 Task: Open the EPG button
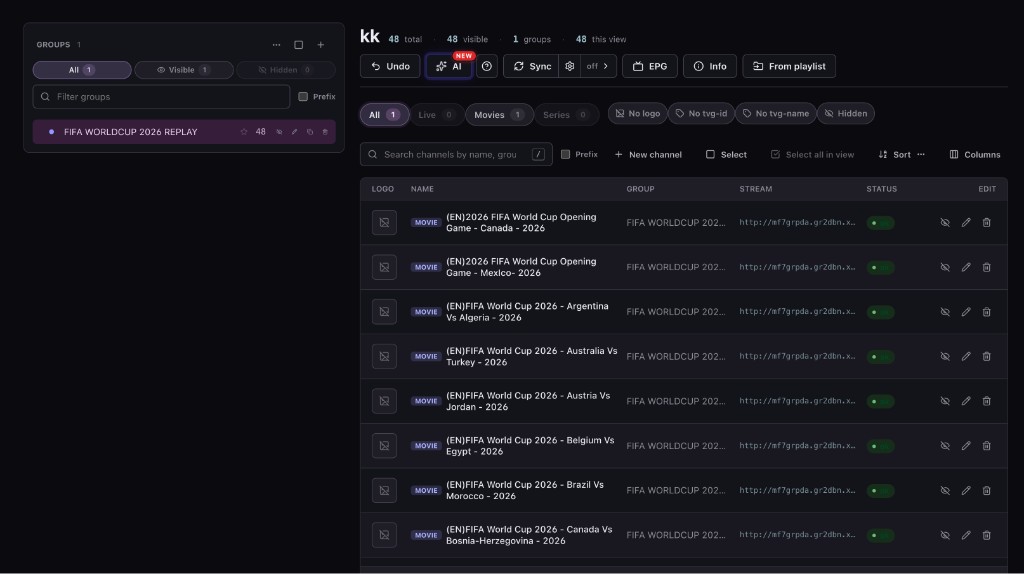click(650, 66)
